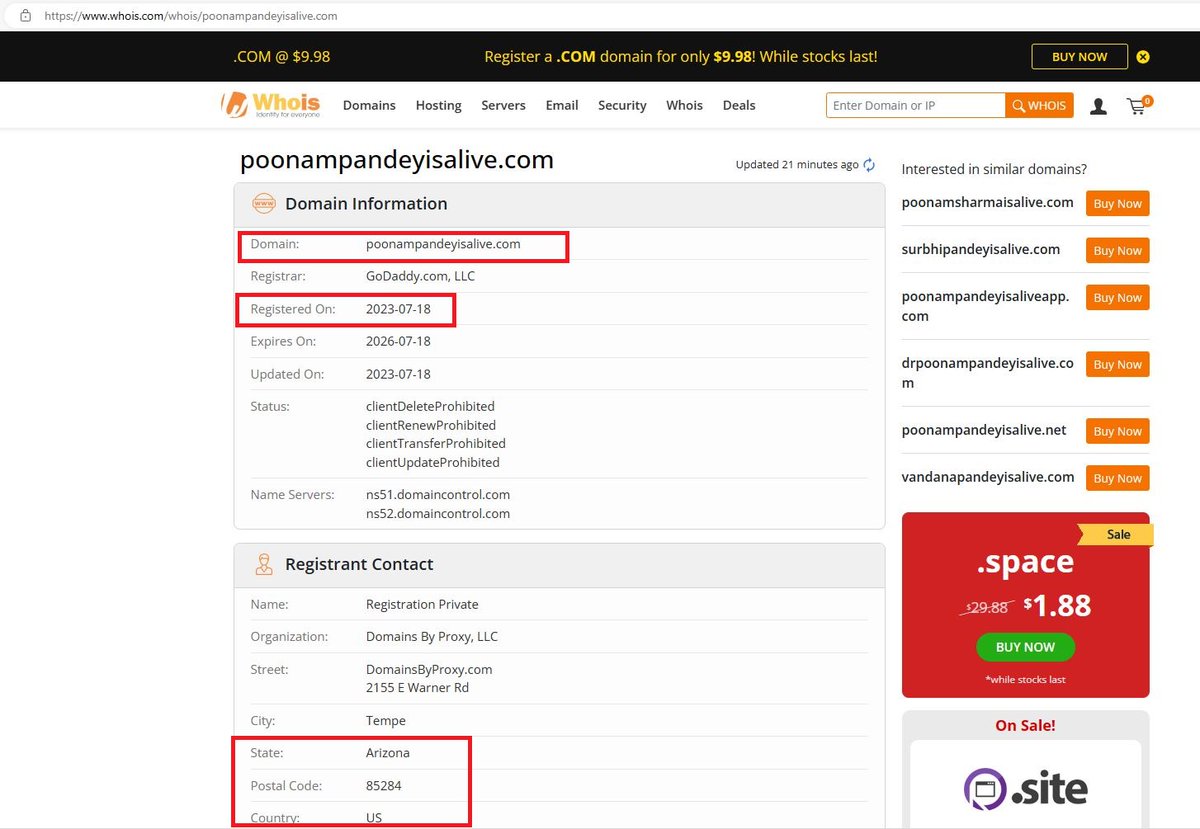Click the orange WHOIS search button

click(1039, 105)
